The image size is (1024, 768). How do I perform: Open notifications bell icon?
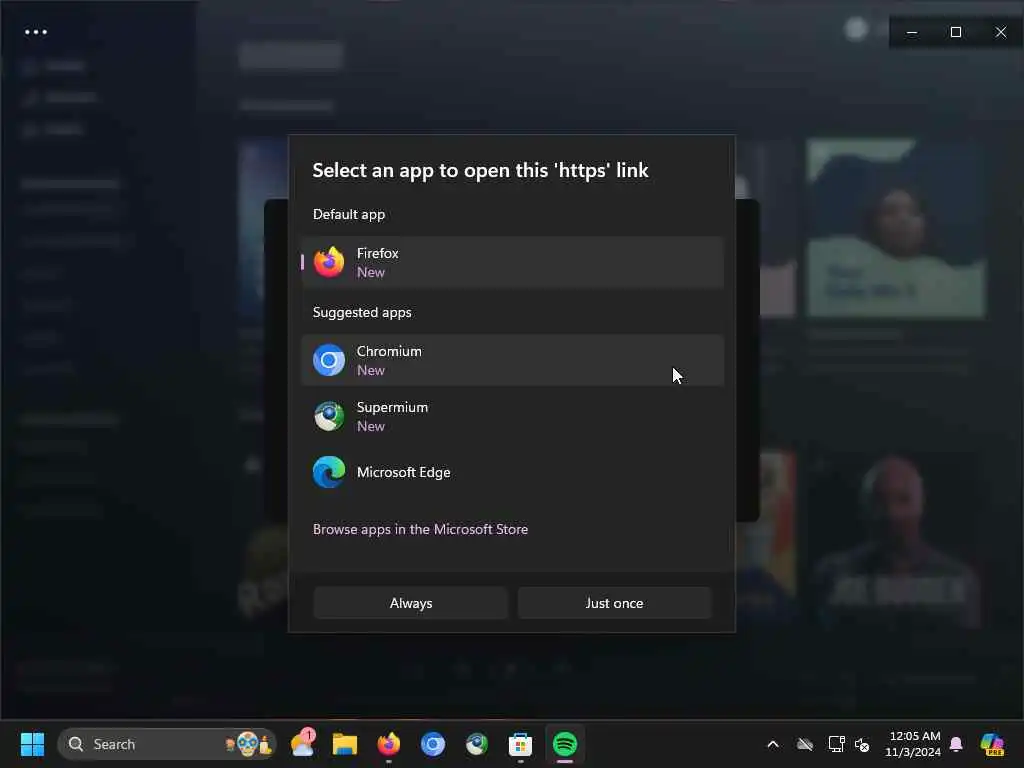pos(956,744)
